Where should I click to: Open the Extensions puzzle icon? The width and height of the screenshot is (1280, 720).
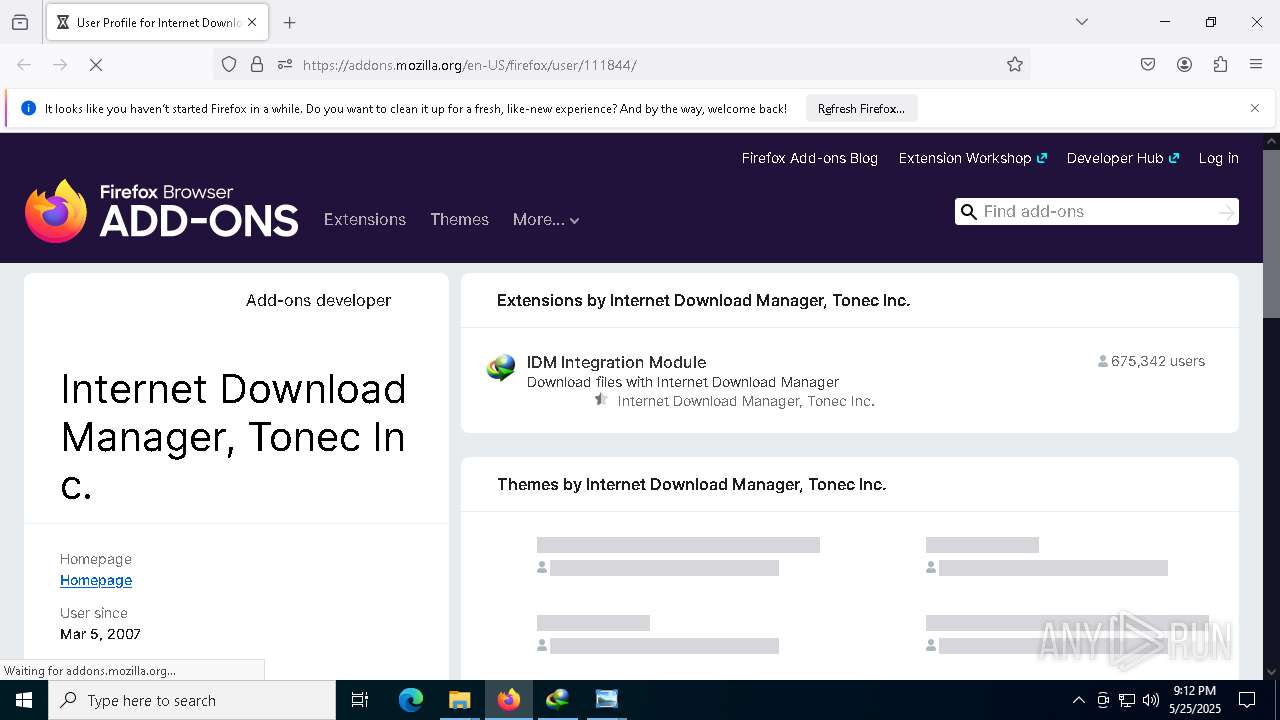pos(1220,65)
